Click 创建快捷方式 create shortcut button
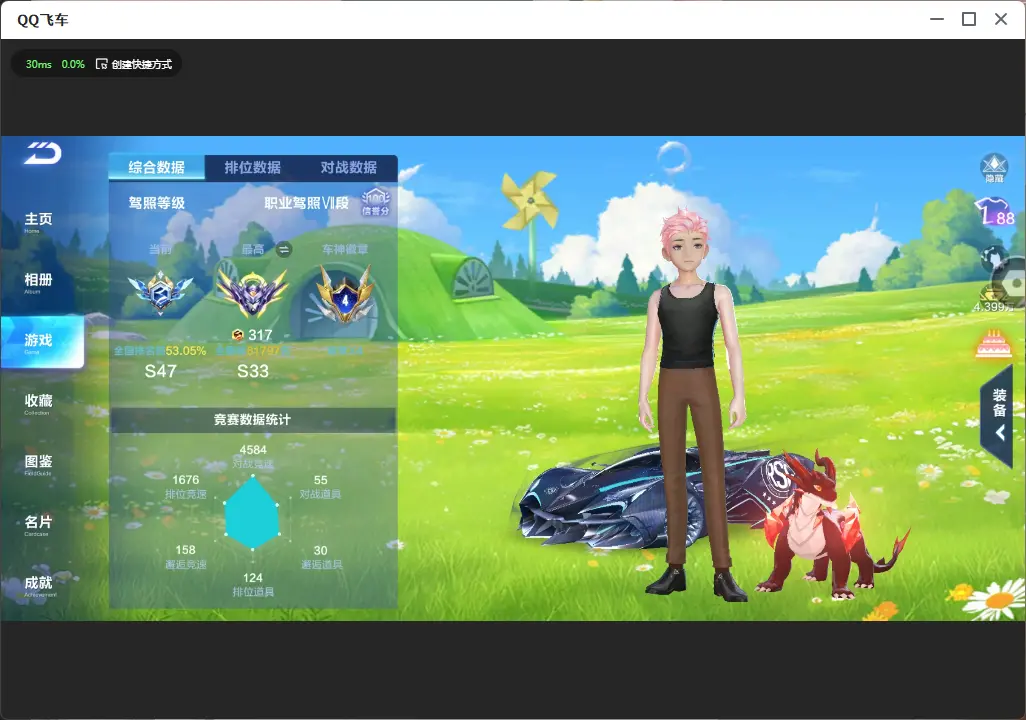The width and height of the screenshot is (1026, 720). click(x=134, y=64)
